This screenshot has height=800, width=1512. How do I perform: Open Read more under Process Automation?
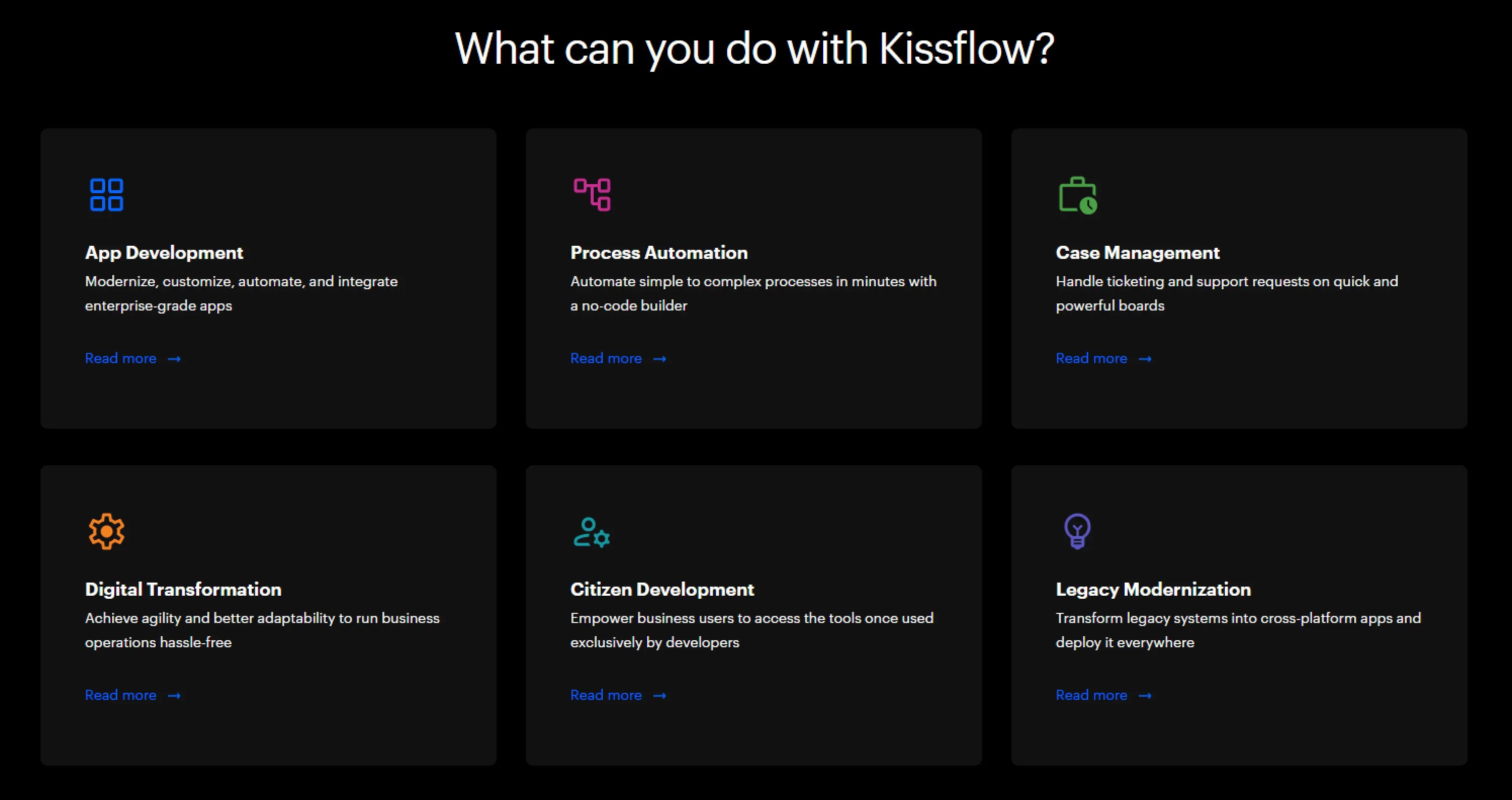(x=606, y=358)
